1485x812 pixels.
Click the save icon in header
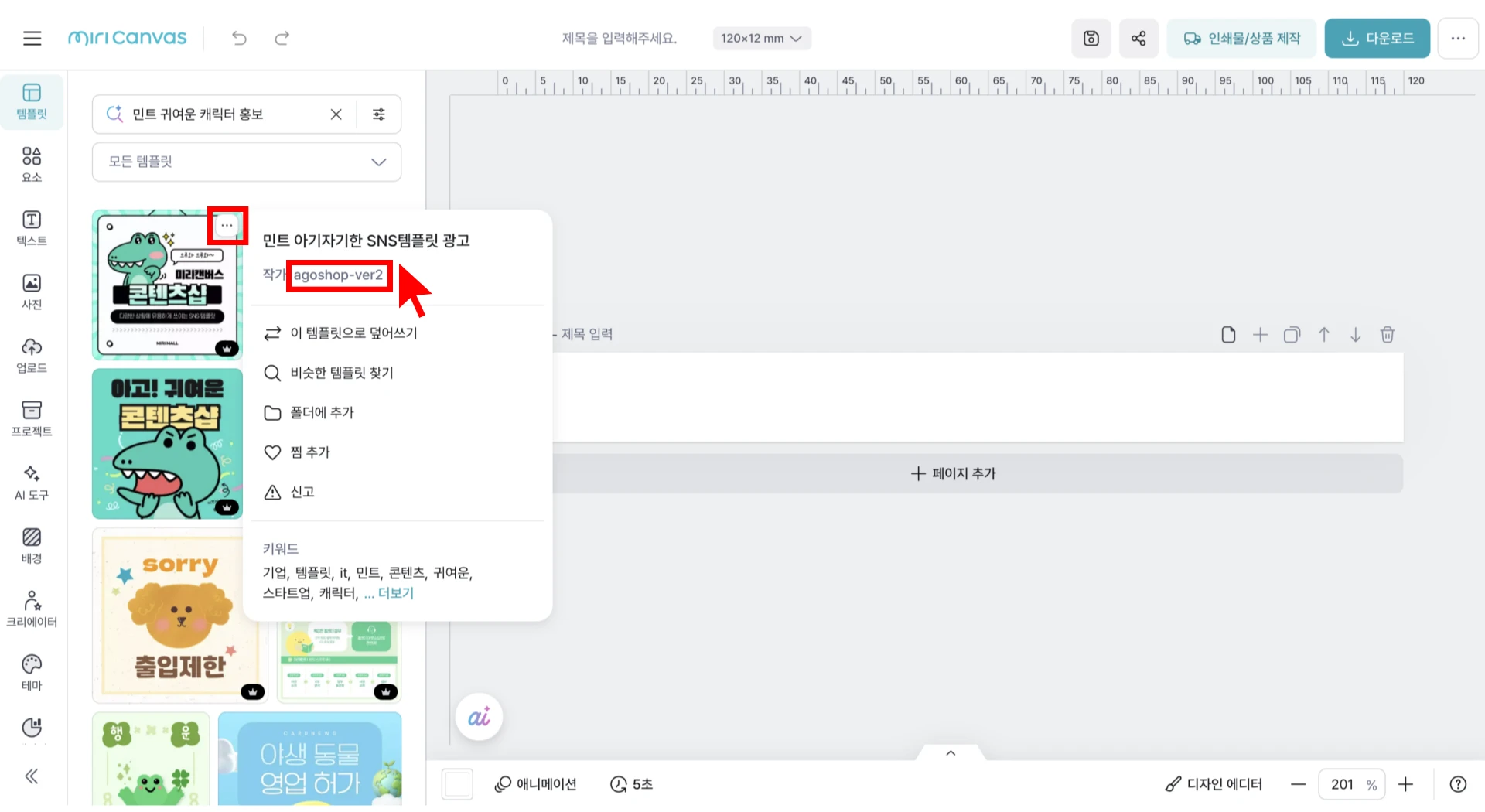point(1091,38)
